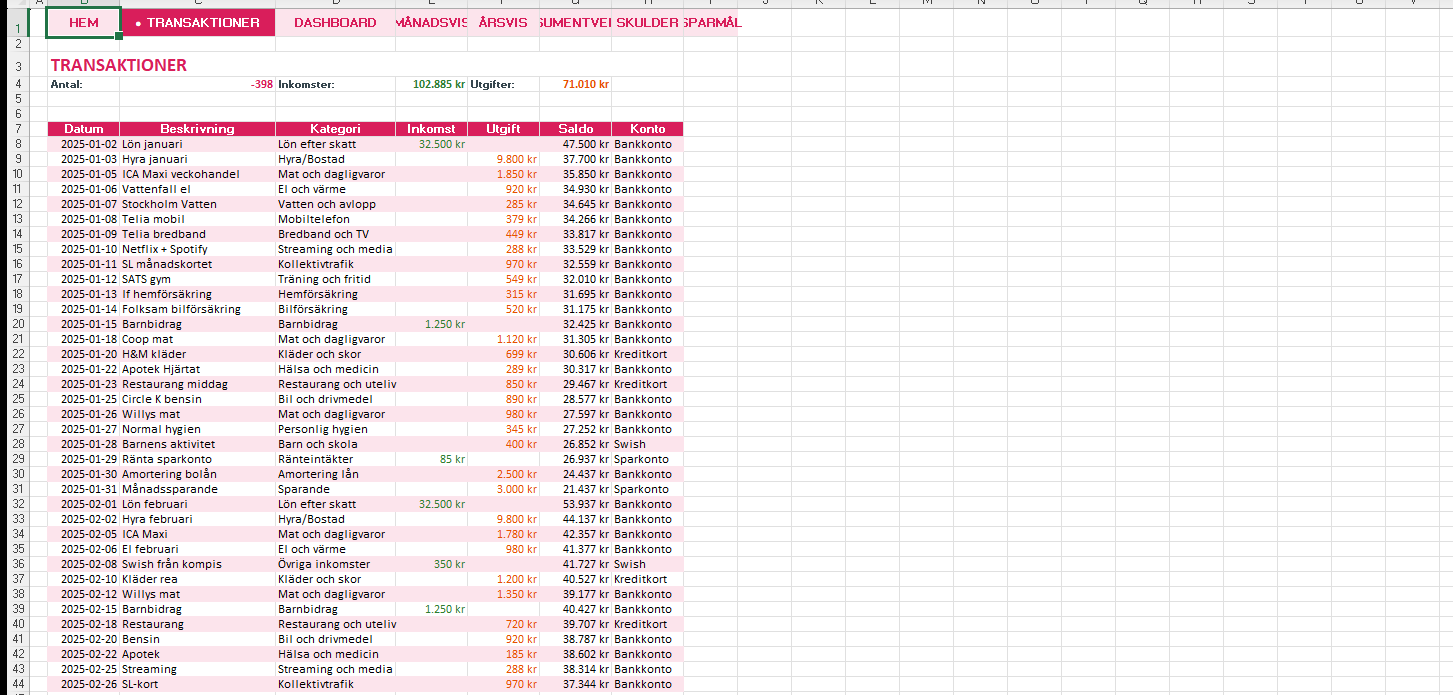Click row header number 20
Screen dimensions: 1453x695
coord(18,324)
